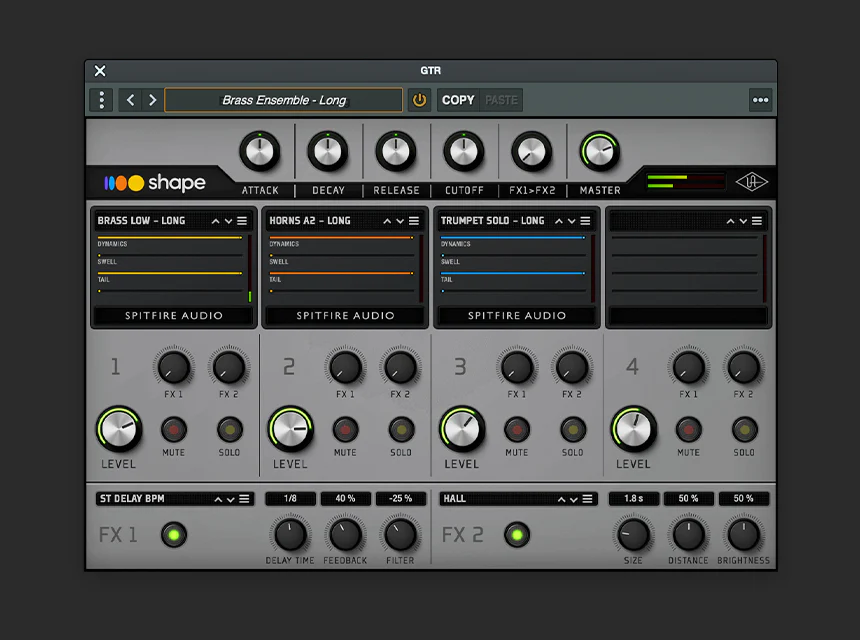Click the FEEDBACK knob
860x640 pixels.
(x=345, y=535)
